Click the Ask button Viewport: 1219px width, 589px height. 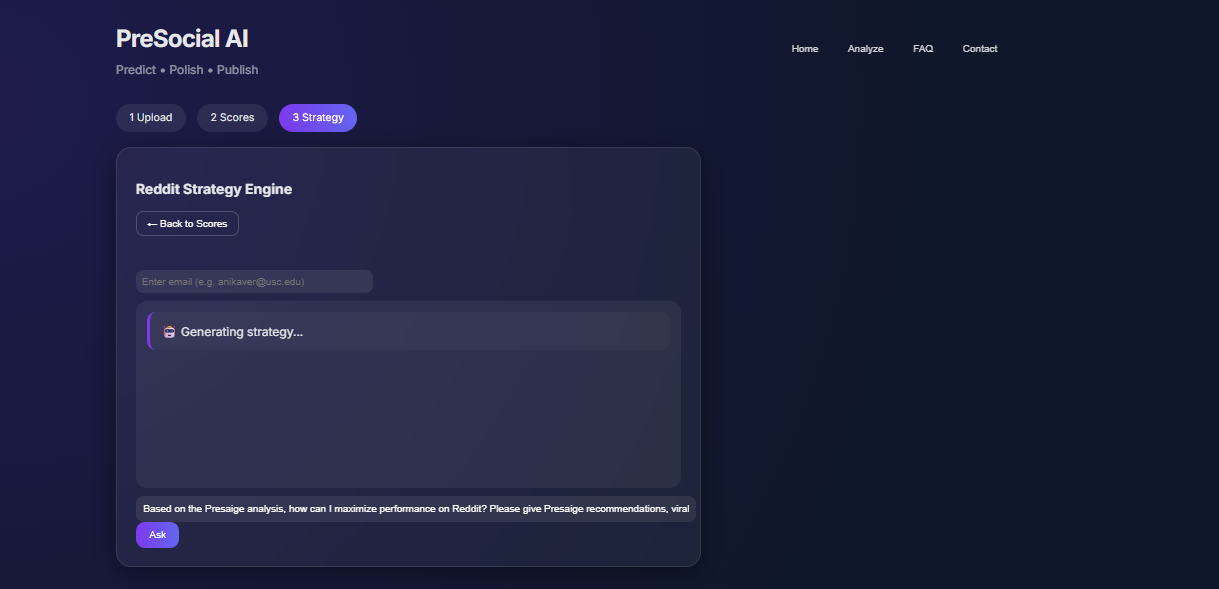pyautogui.click(x=157, y=535)
